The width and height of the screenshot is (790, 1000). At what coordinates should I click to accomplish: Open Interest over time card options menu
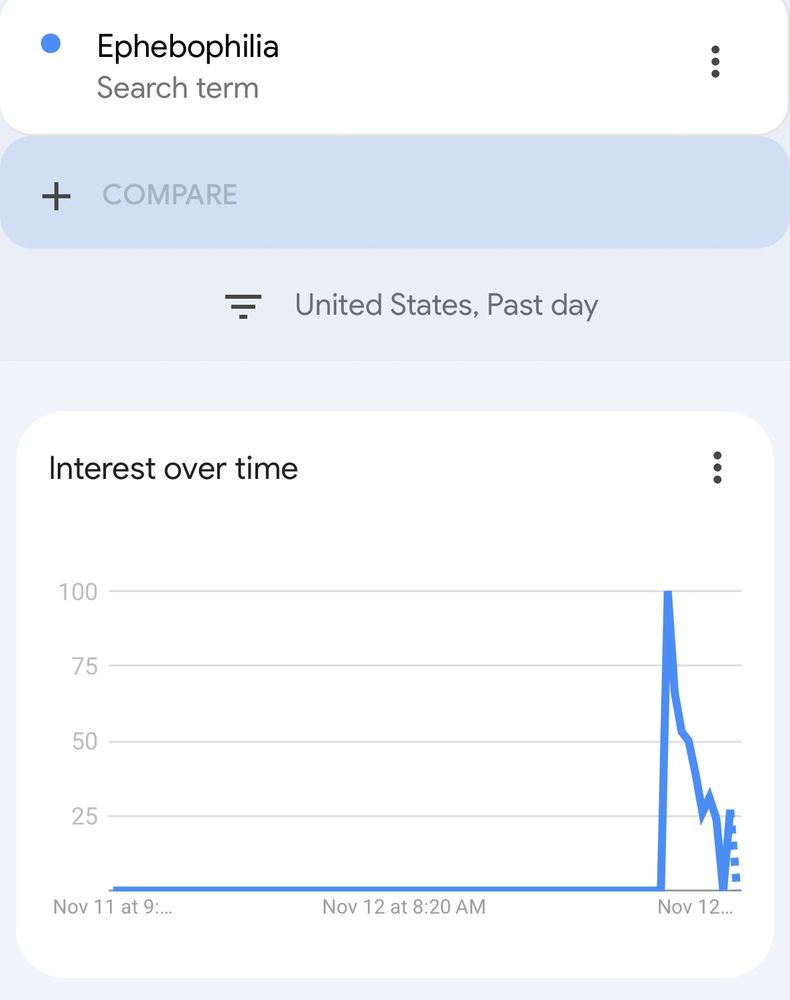point(717,467)
